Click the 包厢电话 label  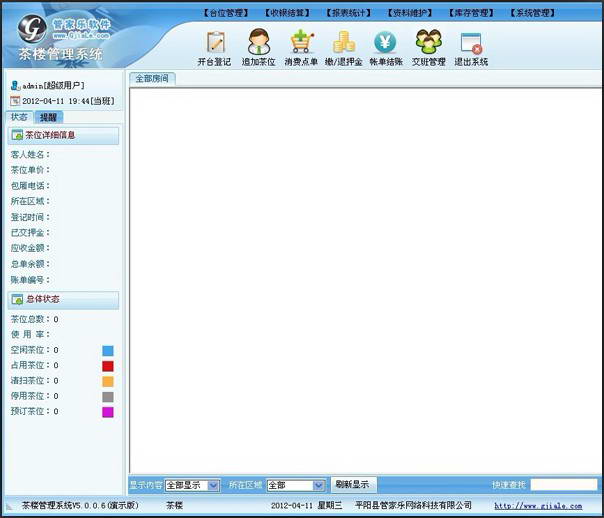tap(30, 186)
